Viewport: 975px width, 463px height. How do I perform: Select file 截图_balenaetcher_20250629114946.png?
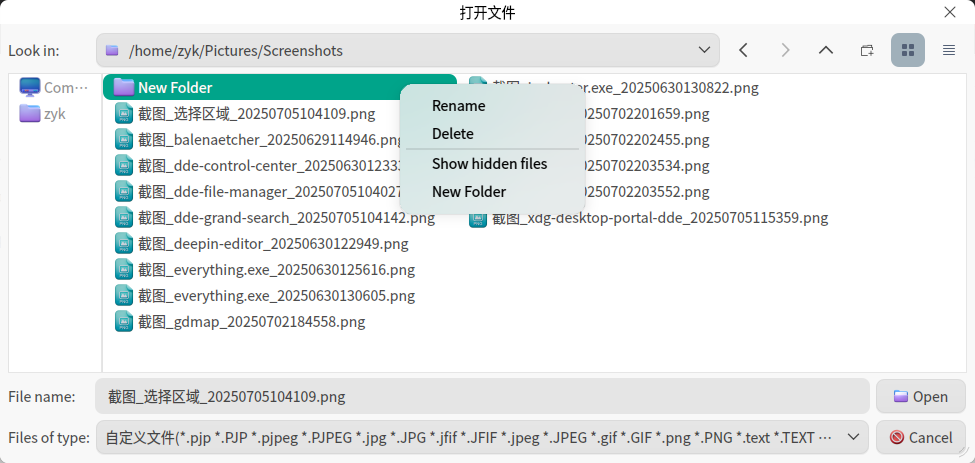click(x=258, y=140)
